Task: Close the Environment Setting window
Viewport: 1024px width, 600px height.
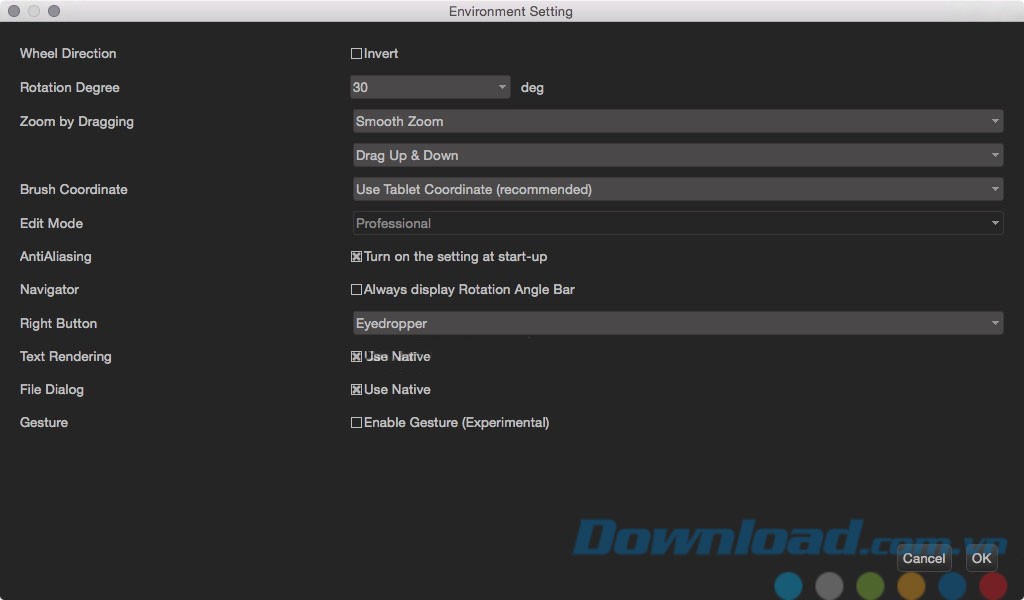Action: click(14, 11)
